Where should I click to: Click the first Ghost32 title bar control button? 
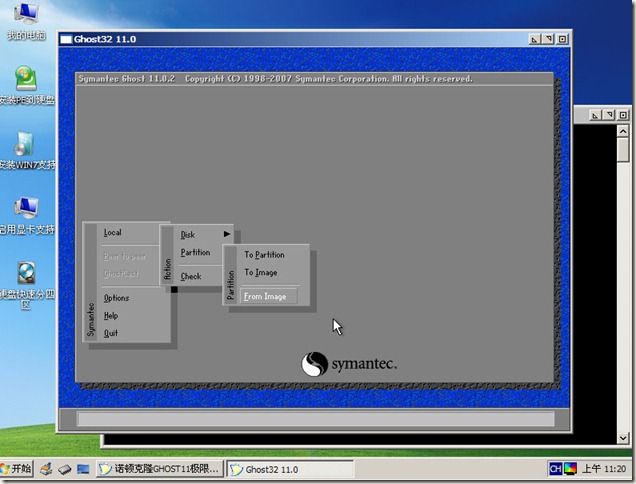[x=535, y=39]
